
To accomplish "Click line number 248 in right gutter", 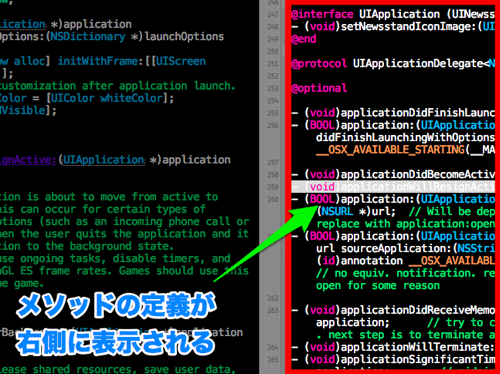I will pos(273,27).
